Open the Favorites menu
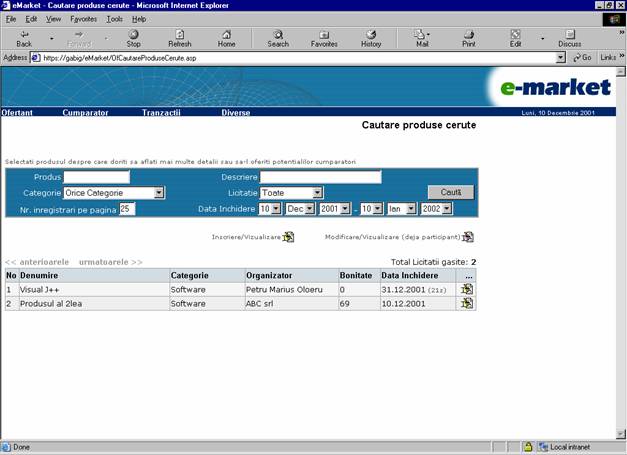The image size is (627, 455). click(84, 18)
